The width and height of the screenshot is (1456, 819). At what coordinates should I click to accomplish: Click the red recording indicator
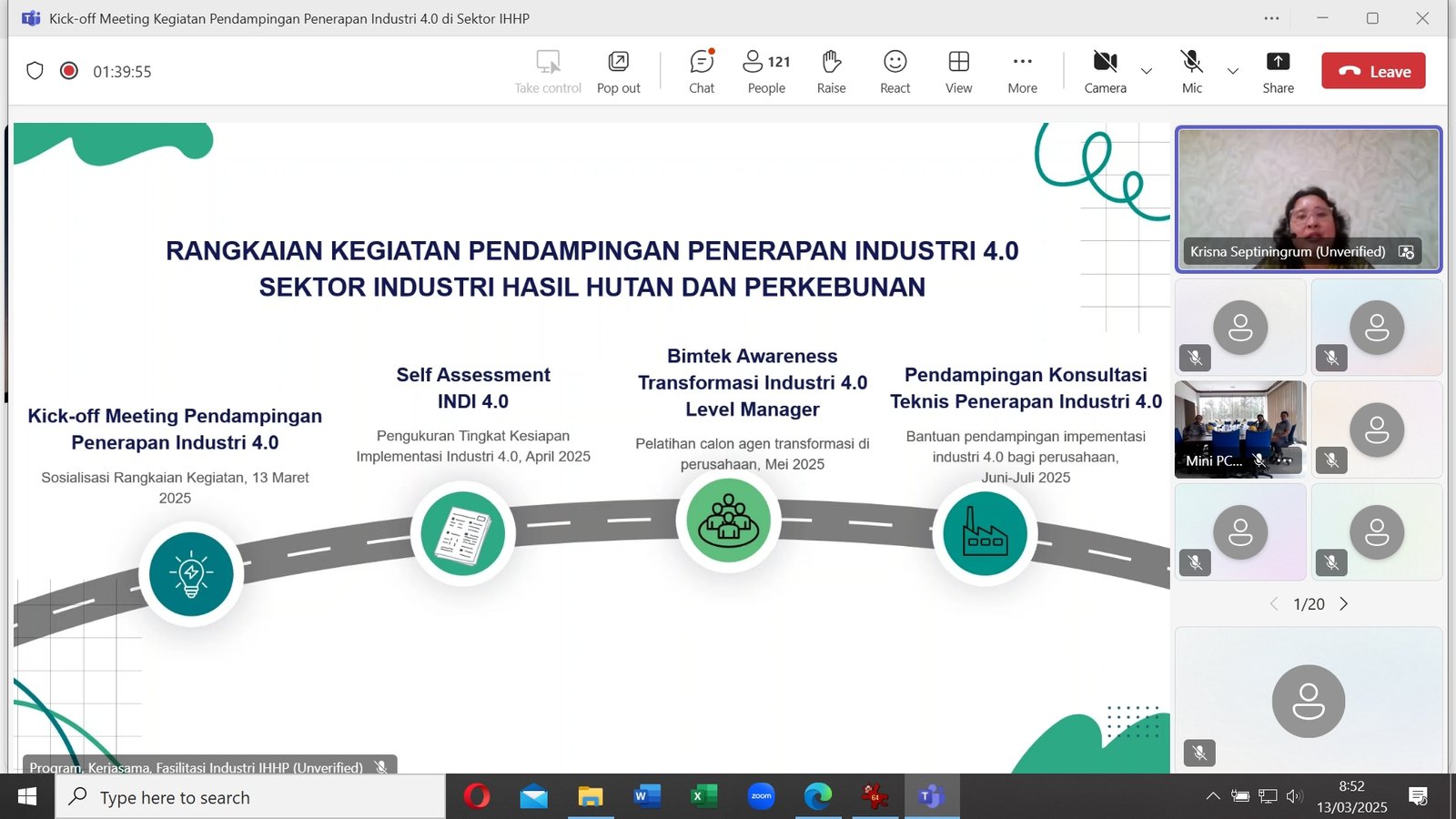68,71
